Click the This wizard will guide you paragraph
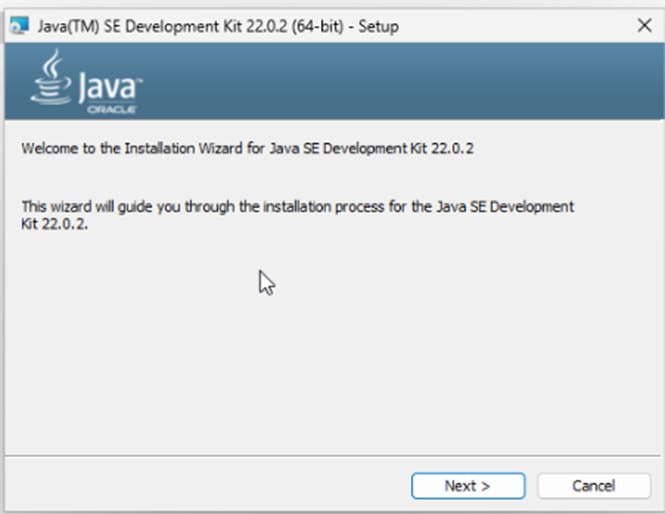Viewport: 665px width, 514px height. [x=200, y=207]
